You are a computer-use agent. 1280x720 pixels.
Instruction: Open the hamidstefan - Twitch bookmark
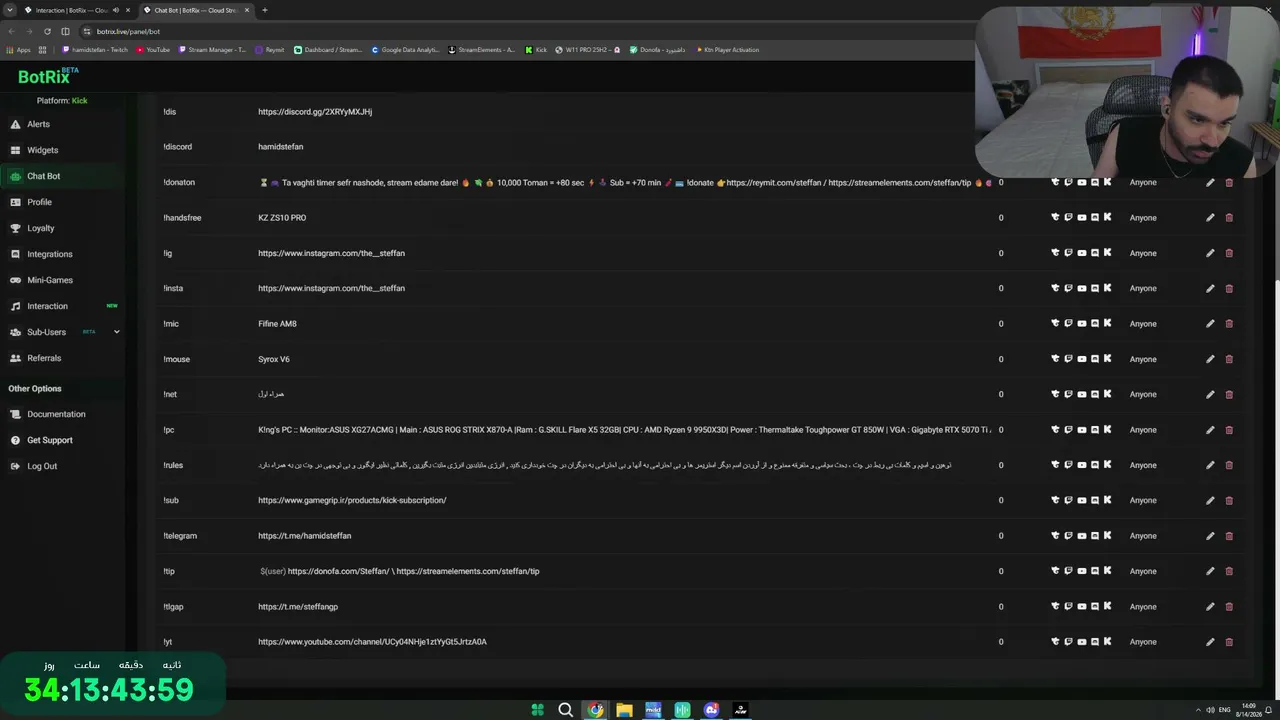click(x=96, y=50)
